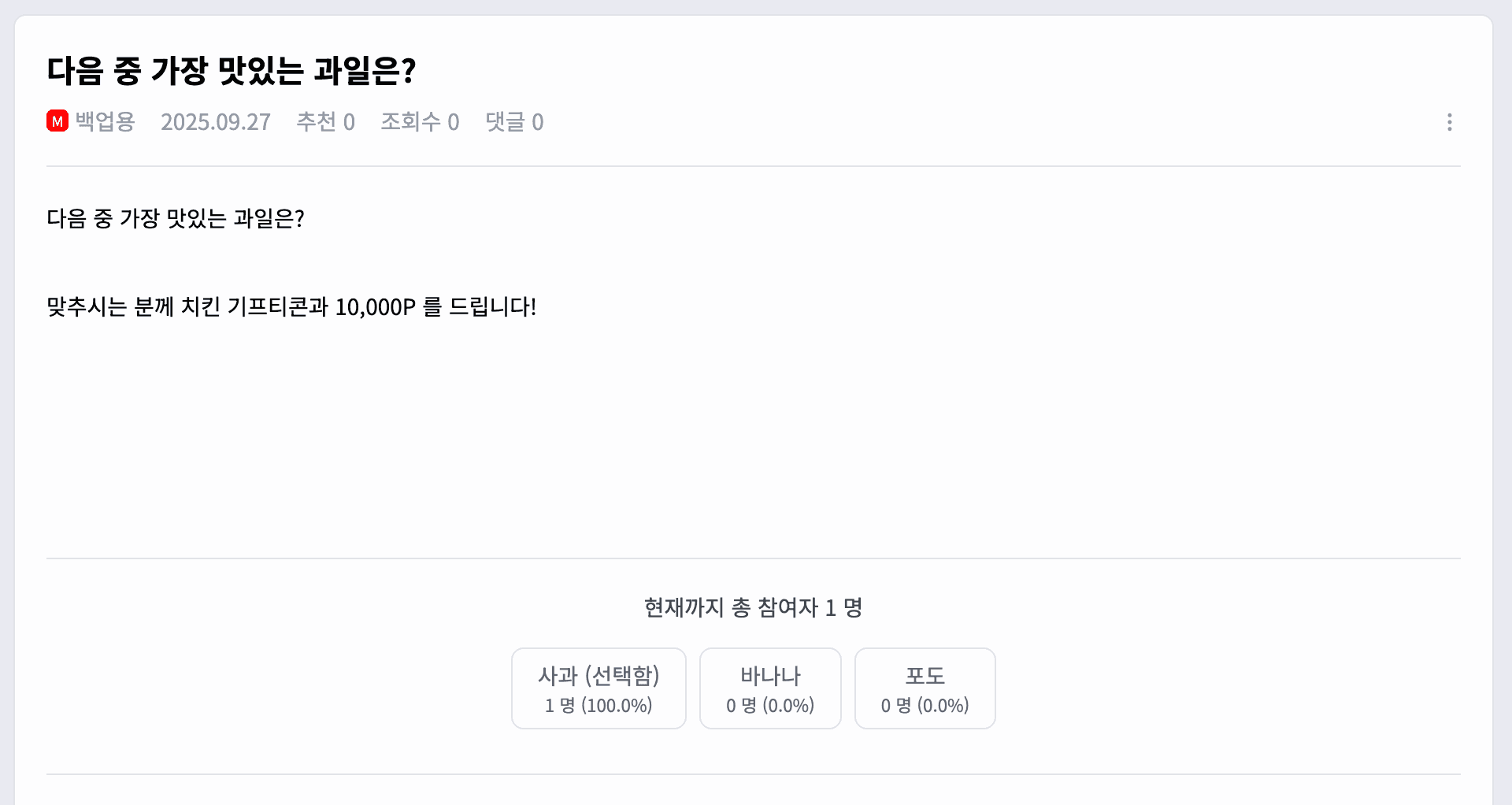Vote for the 포도 poll option
Screen dimensions: 1512x805
pos(925,687)
